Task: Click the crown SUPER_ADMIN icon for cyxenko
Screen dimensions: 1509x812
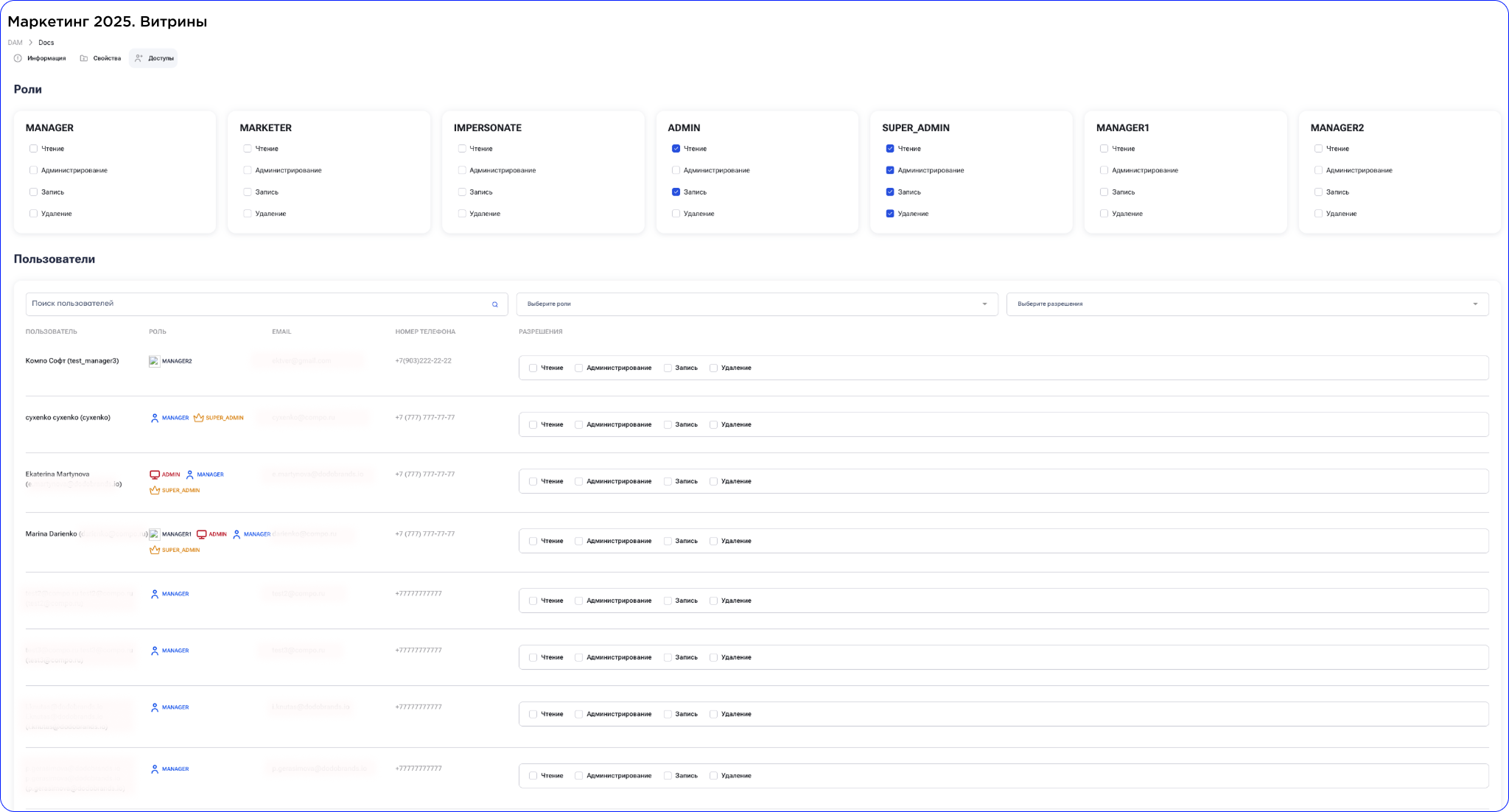Action: click(198, 418)
